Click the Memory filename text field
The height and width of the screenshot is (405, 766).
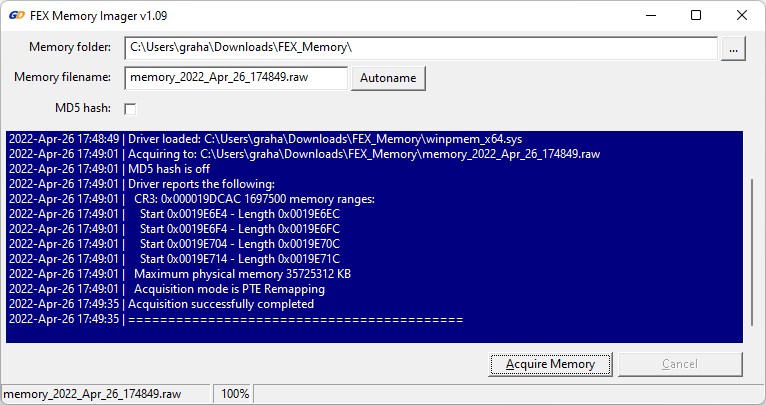coord(236,78)
